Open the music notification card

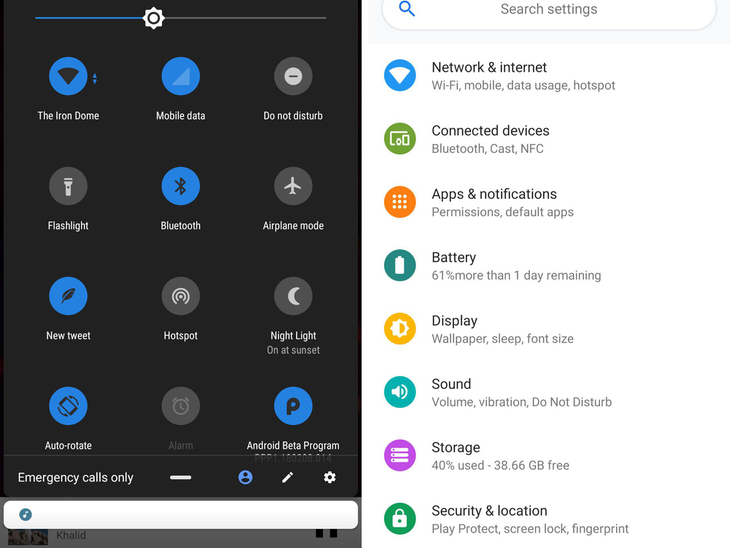click(x=181, y=514)
